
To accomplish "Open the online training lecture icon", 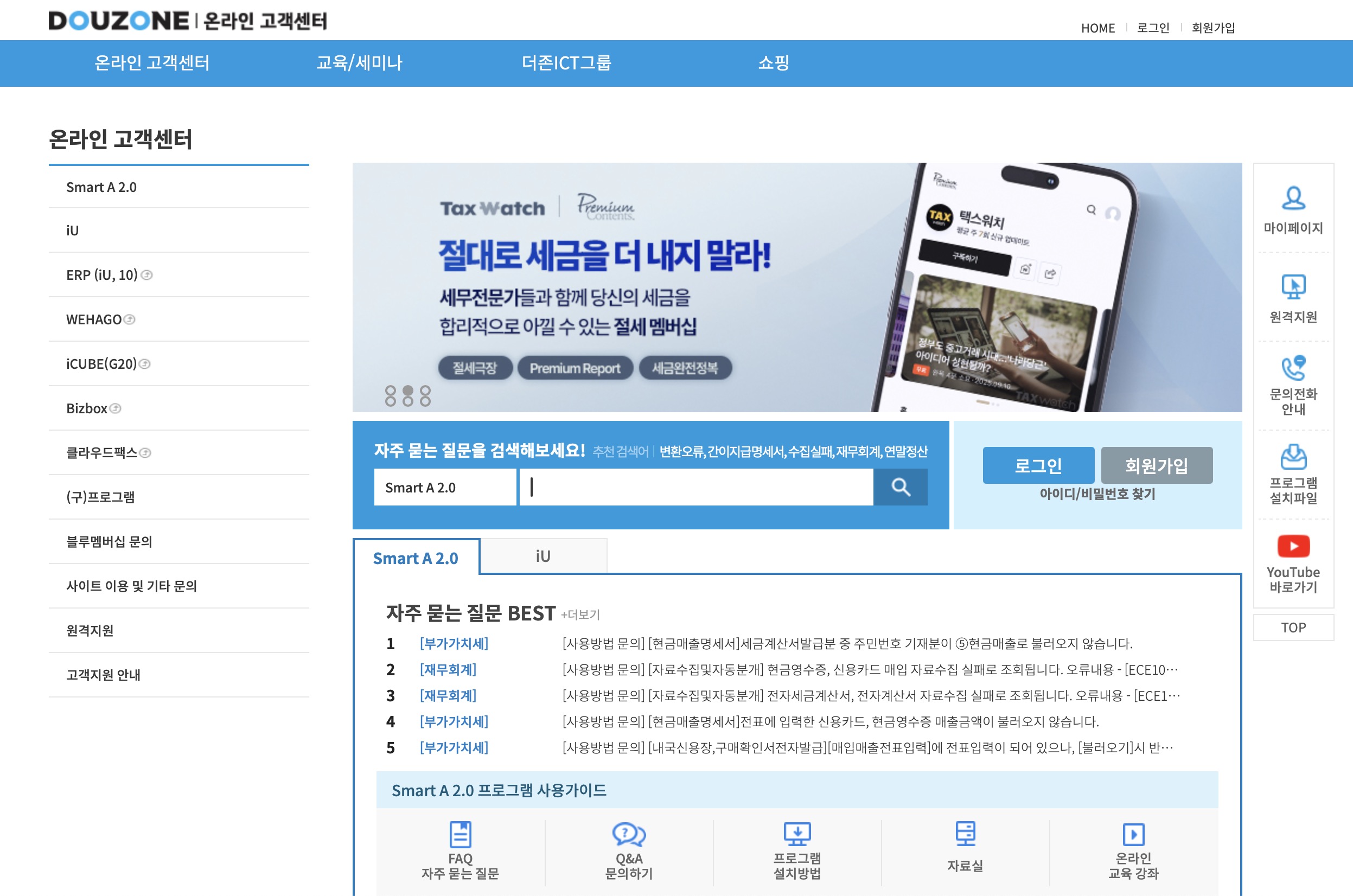I will pyautogui.click(x=1133, y=834).
